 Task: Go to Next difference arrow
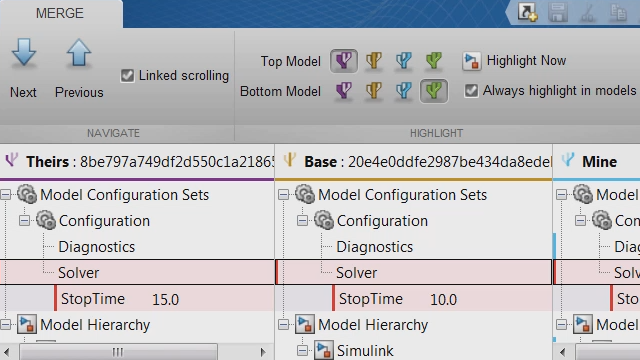click(24, 53)
